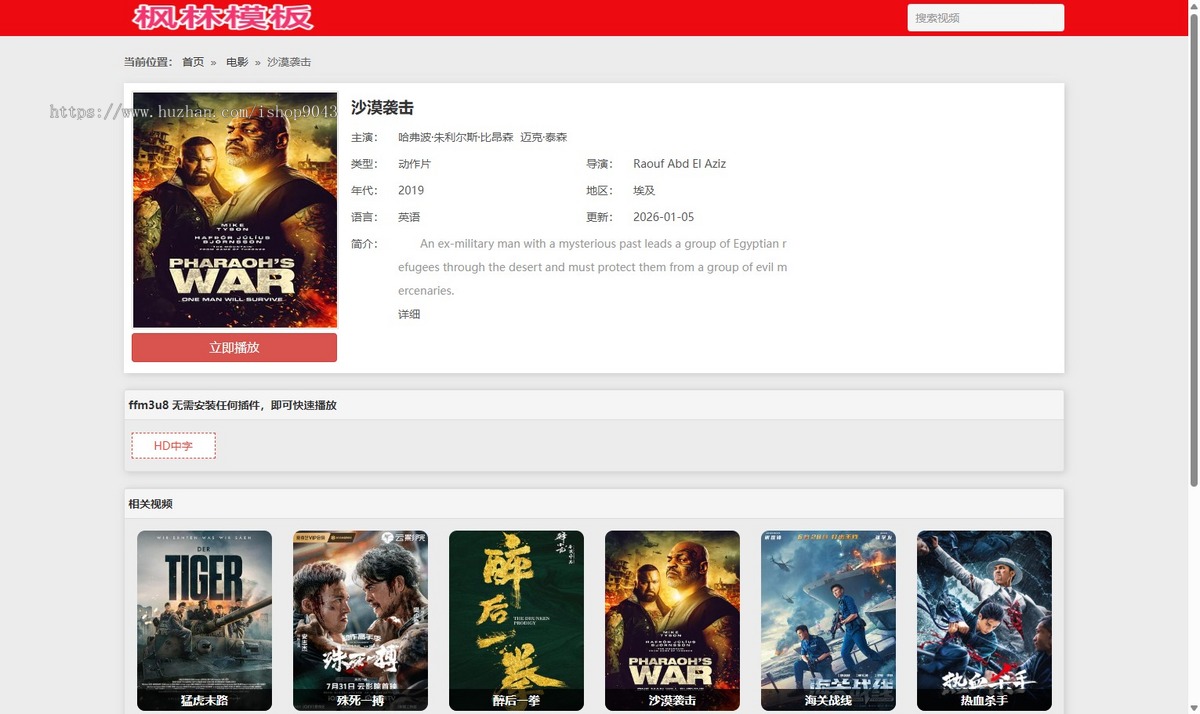Focus the 搜索视频 search field
1200x714 pixels.
[x=985, y=18]
